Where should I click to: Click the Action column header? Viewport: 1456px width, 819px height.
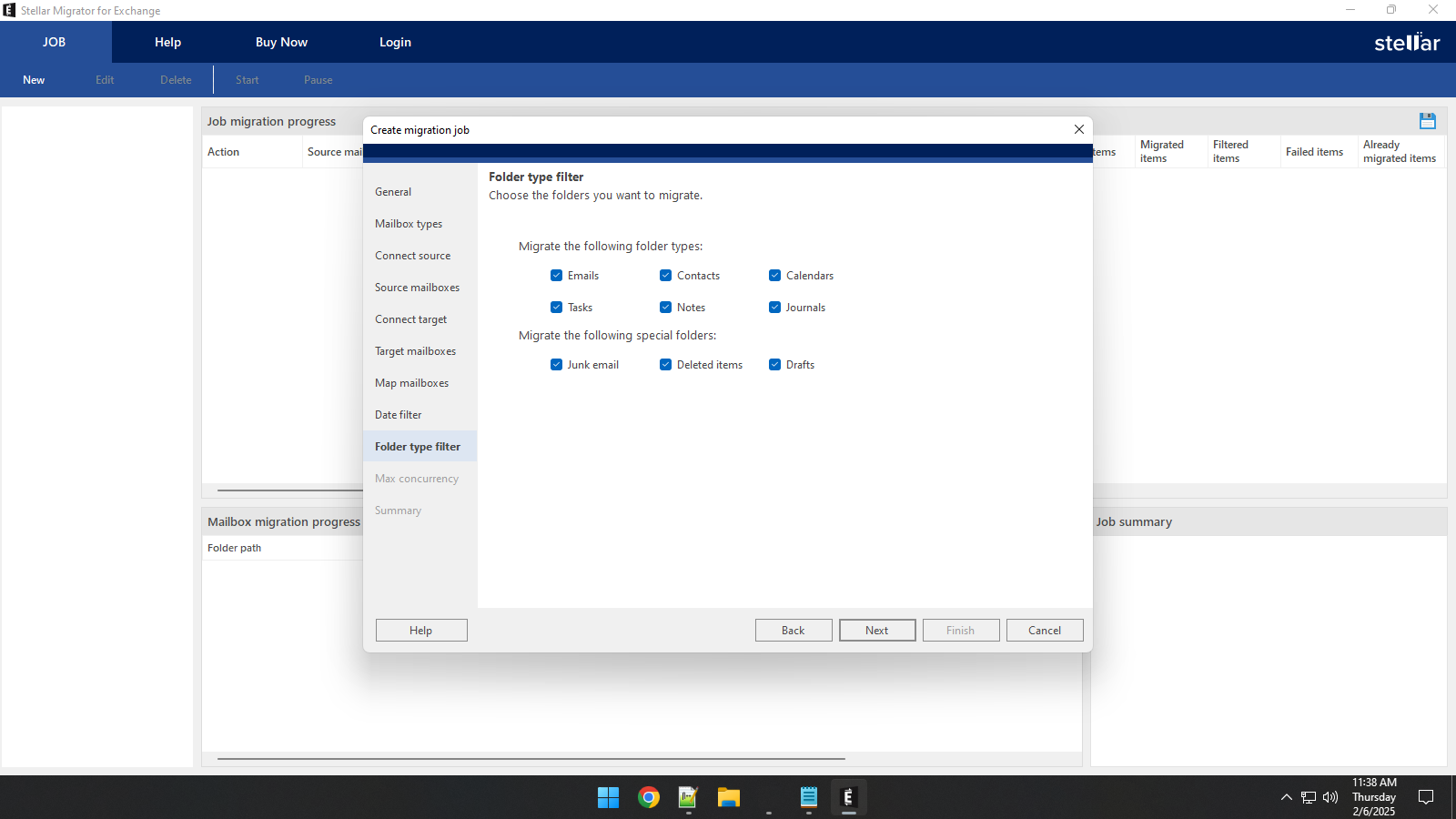click(252, 152)
